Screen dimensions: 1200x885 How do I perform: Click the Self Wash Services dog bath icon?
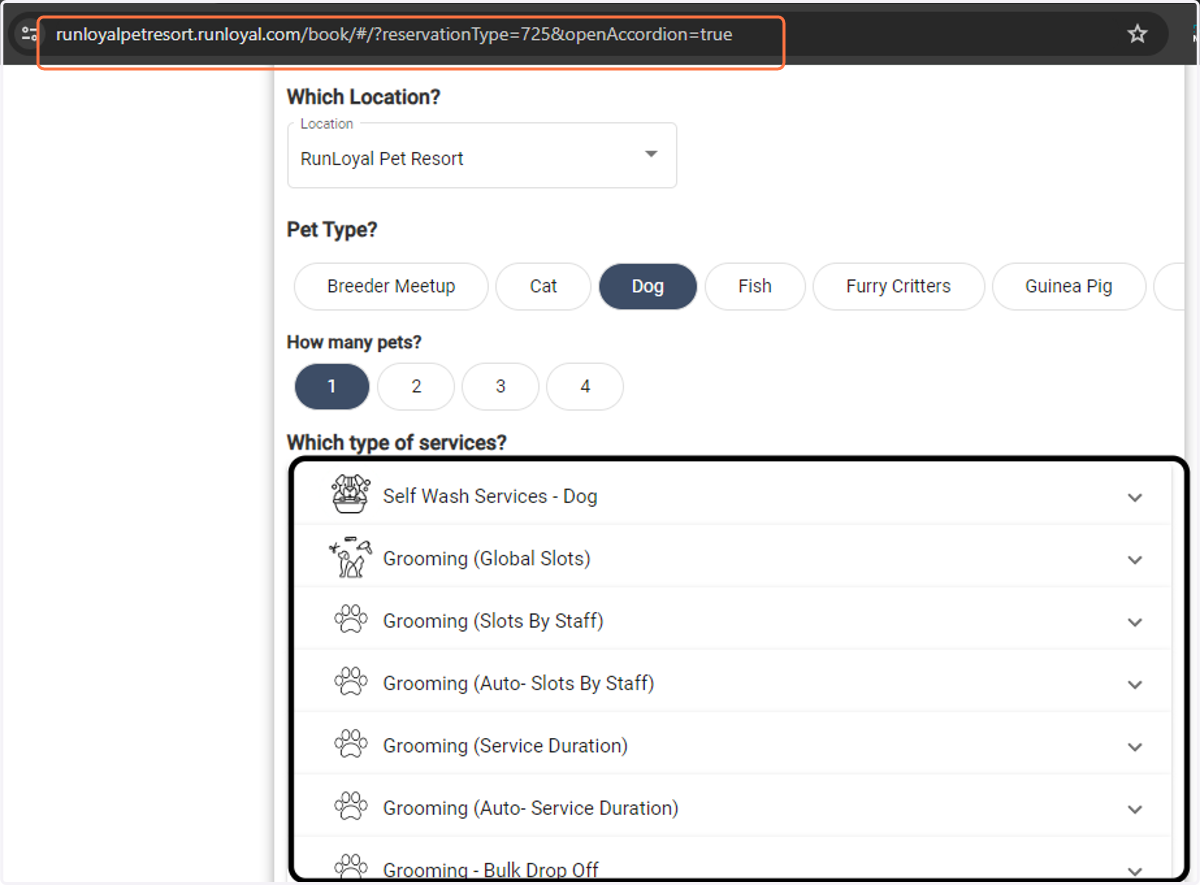350,495
